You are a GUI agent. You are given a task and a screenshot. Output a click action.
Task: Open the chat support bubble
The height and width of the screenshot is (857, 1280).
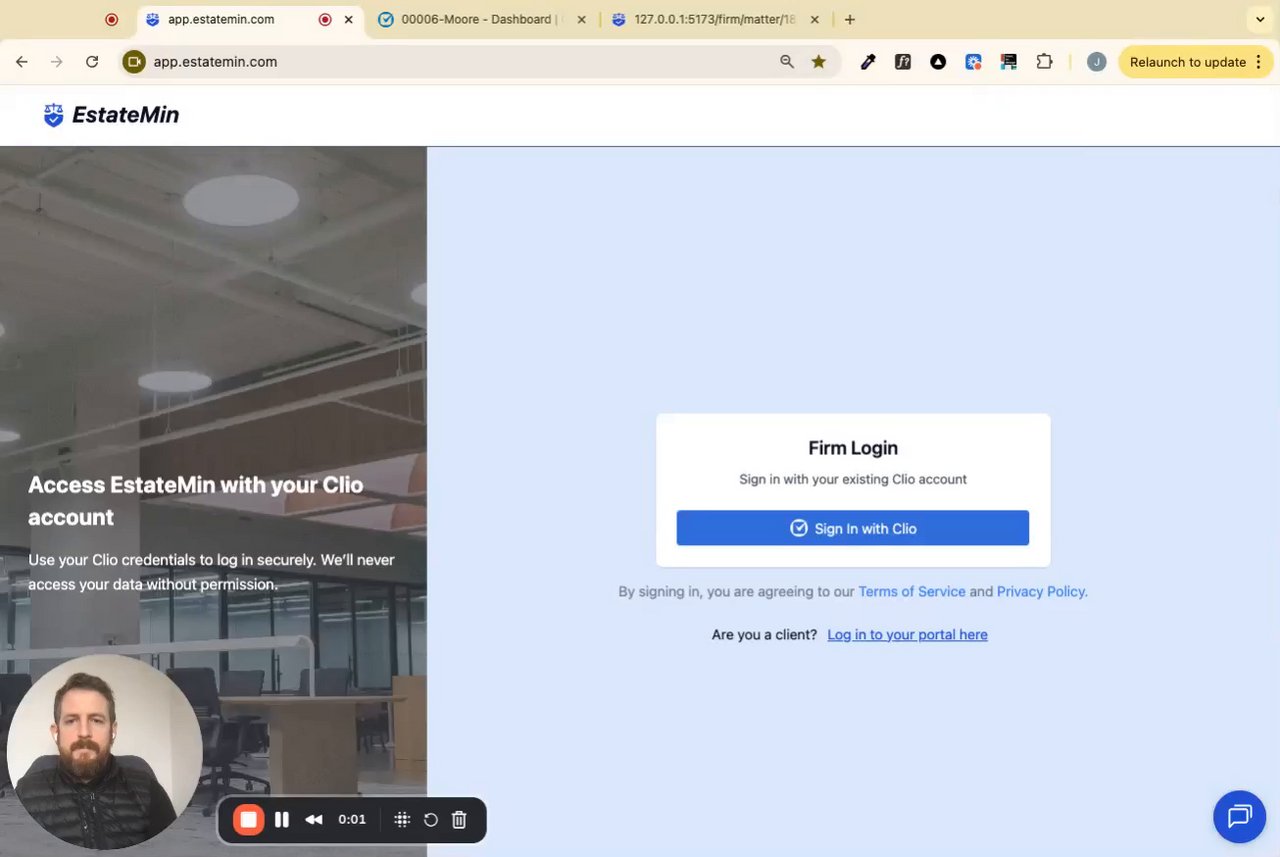click(1239, 816)
